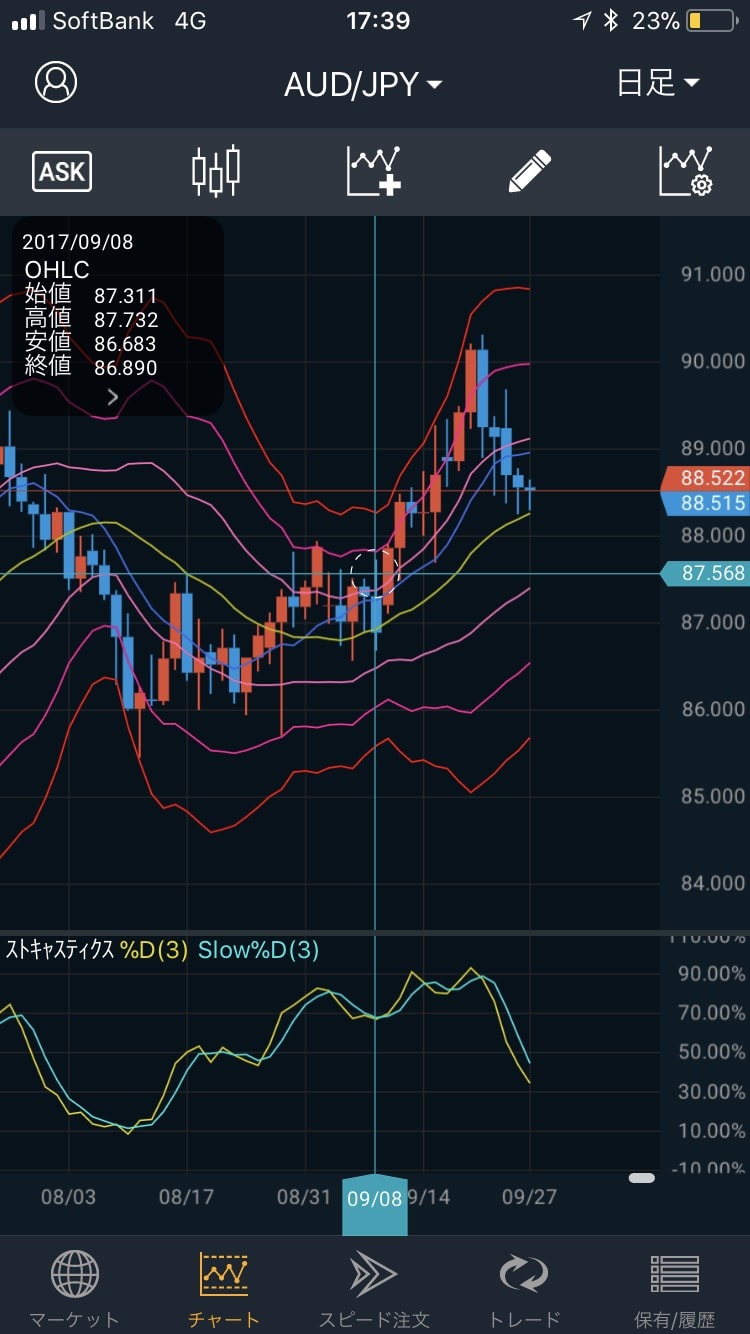Screen dimensions: 750x1334
Task: Open the チャート tab
Action: (224, 1290)
